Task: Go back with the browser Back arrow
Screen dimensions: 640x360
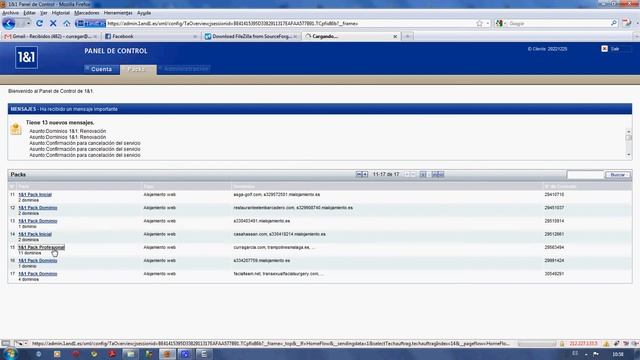Action: click(9, 23)
